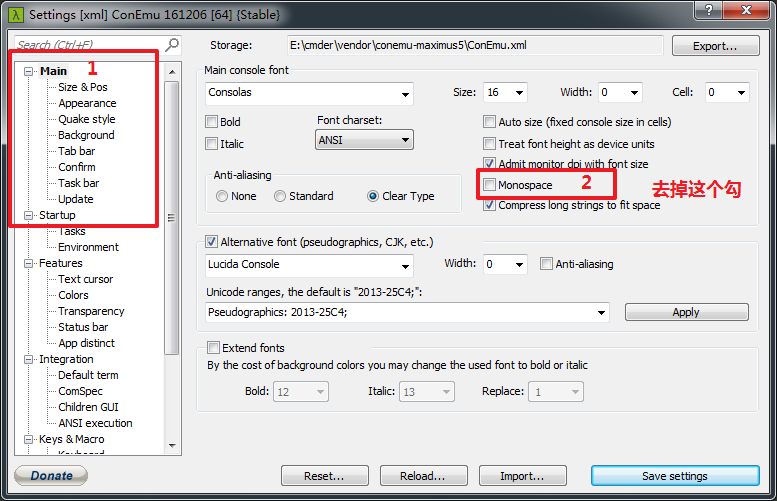Check Treat font height as device units
The height and width of the screenshot is (501, 777).
tap(490, 144)
